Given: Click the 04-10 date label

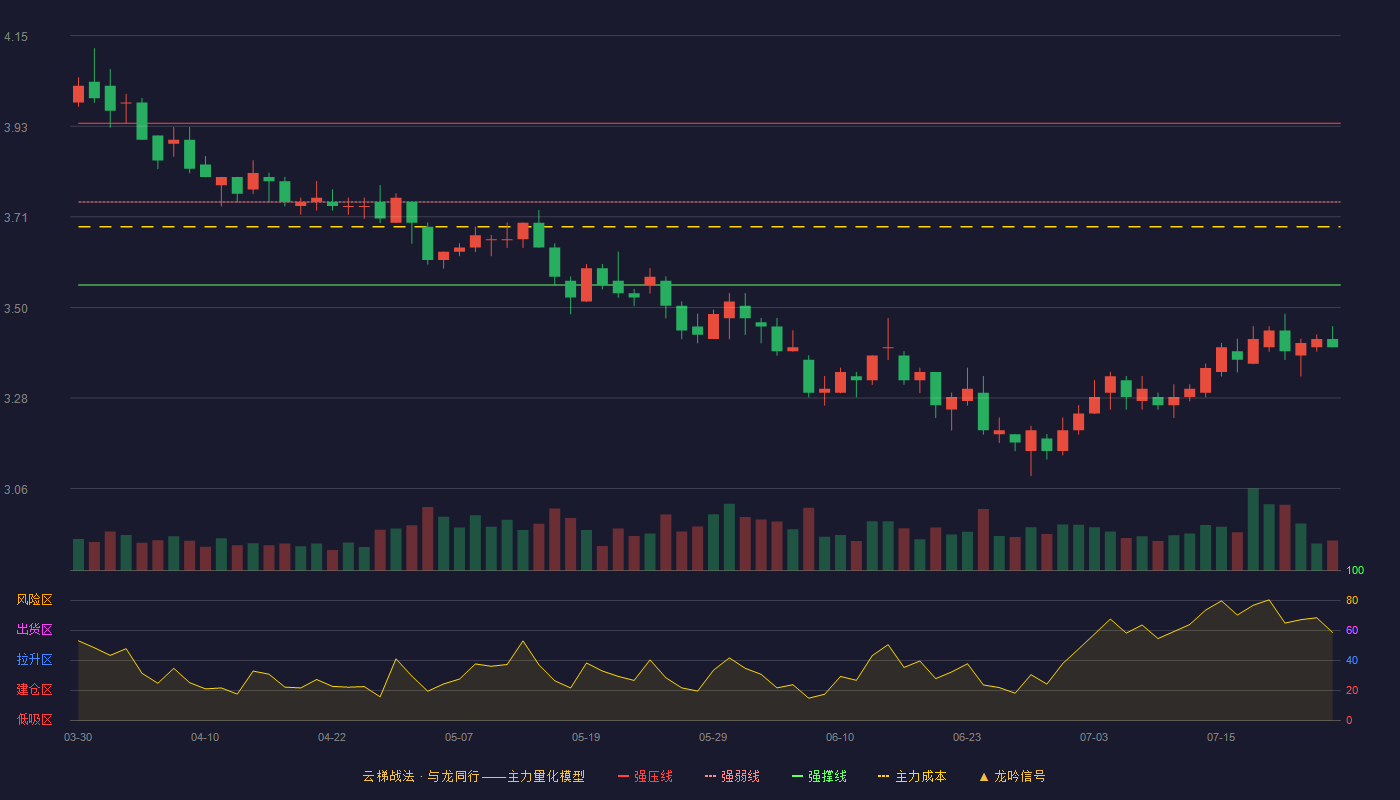Looking at the screenshot, I should click(205, 737).
